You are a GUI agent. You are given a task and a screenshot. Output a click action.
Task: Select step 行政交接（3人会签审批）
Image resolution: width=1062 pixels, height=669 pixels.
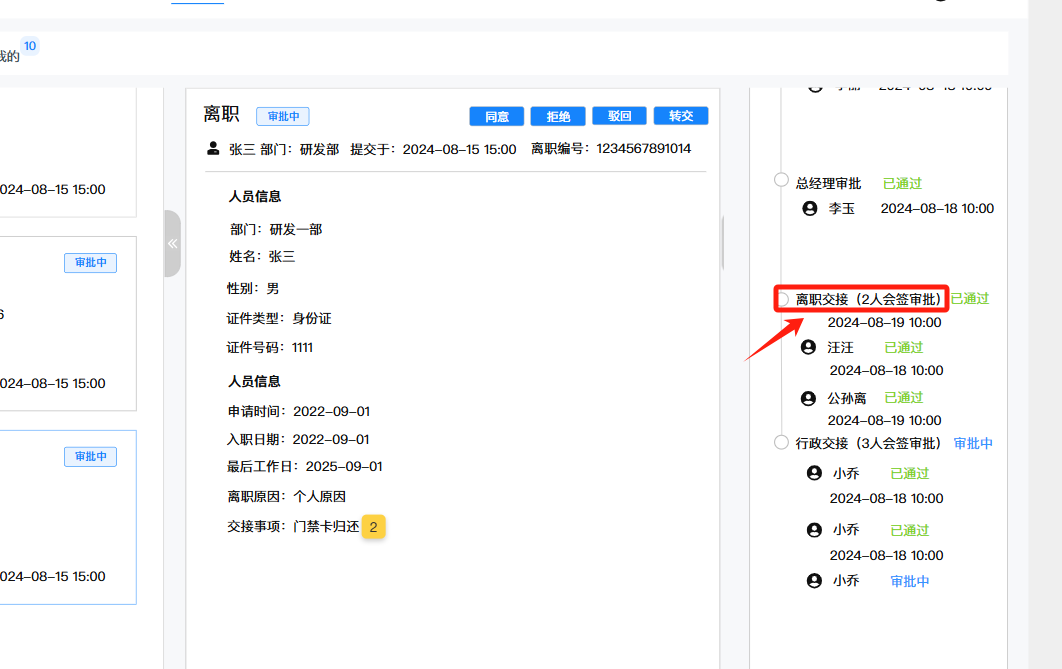tap(868, 444)
